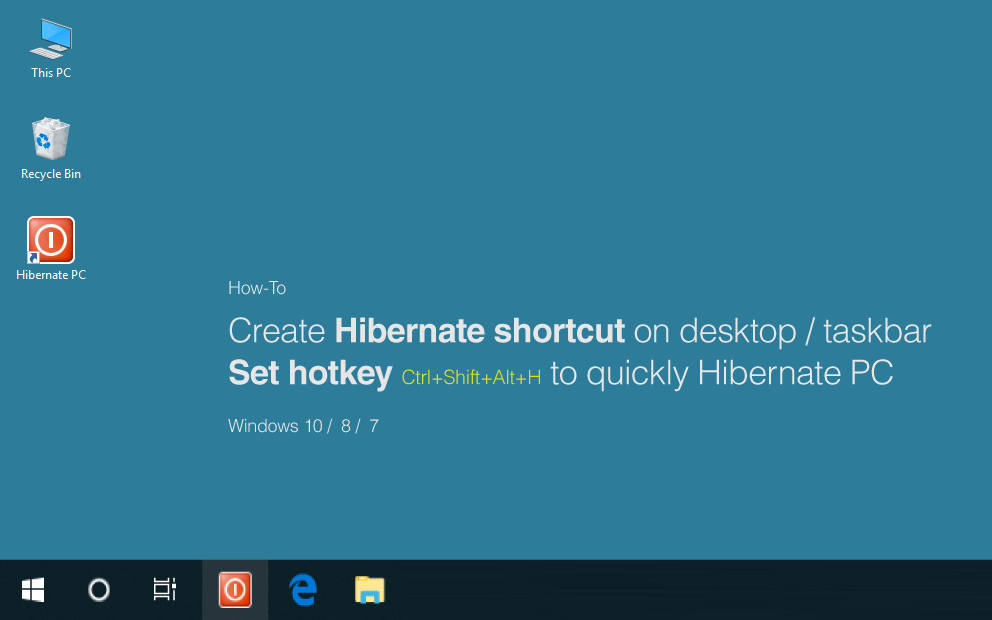Open Microsoft Edge from the taskbar
The image size is (992, 620).
pos(301,590)
